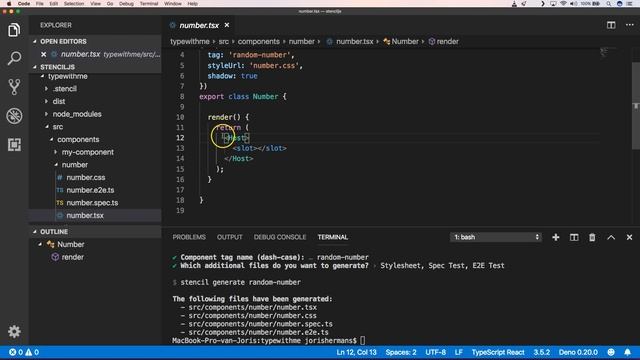This screenshot has height=360, width=640.
Task: Collapse the typewithme folder
Action: point(67,77)
